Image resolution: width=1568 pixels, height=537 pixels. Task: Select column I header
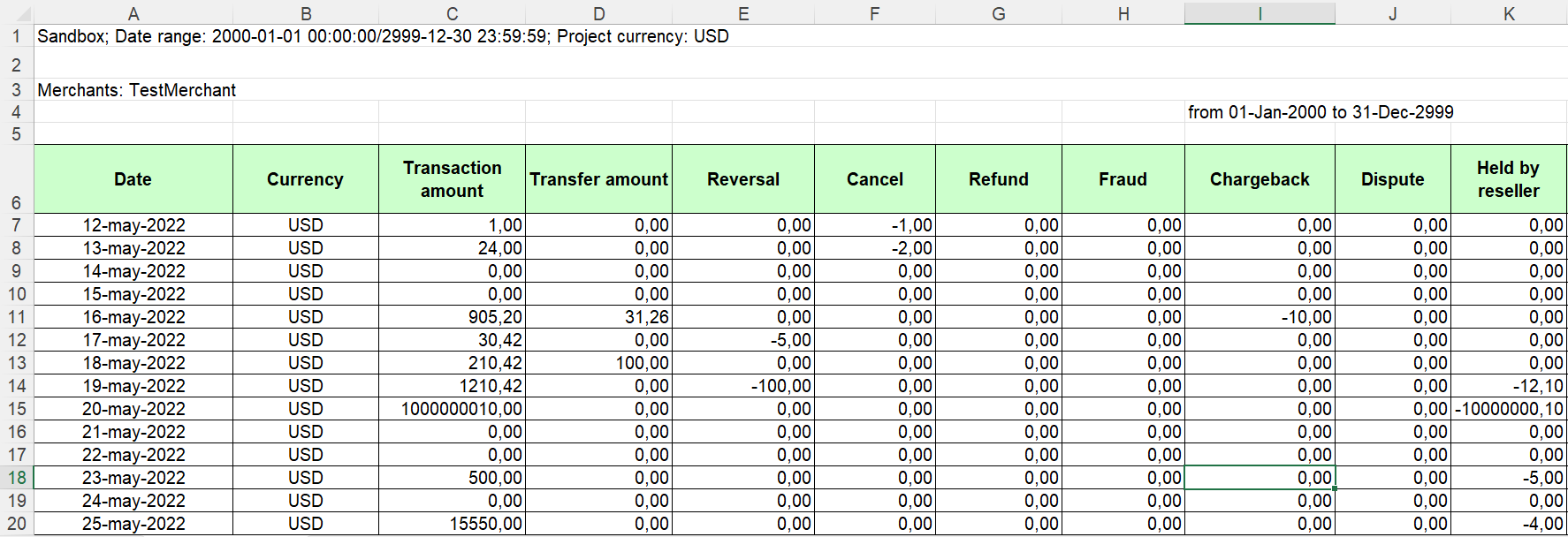(x=1260, y=13)
